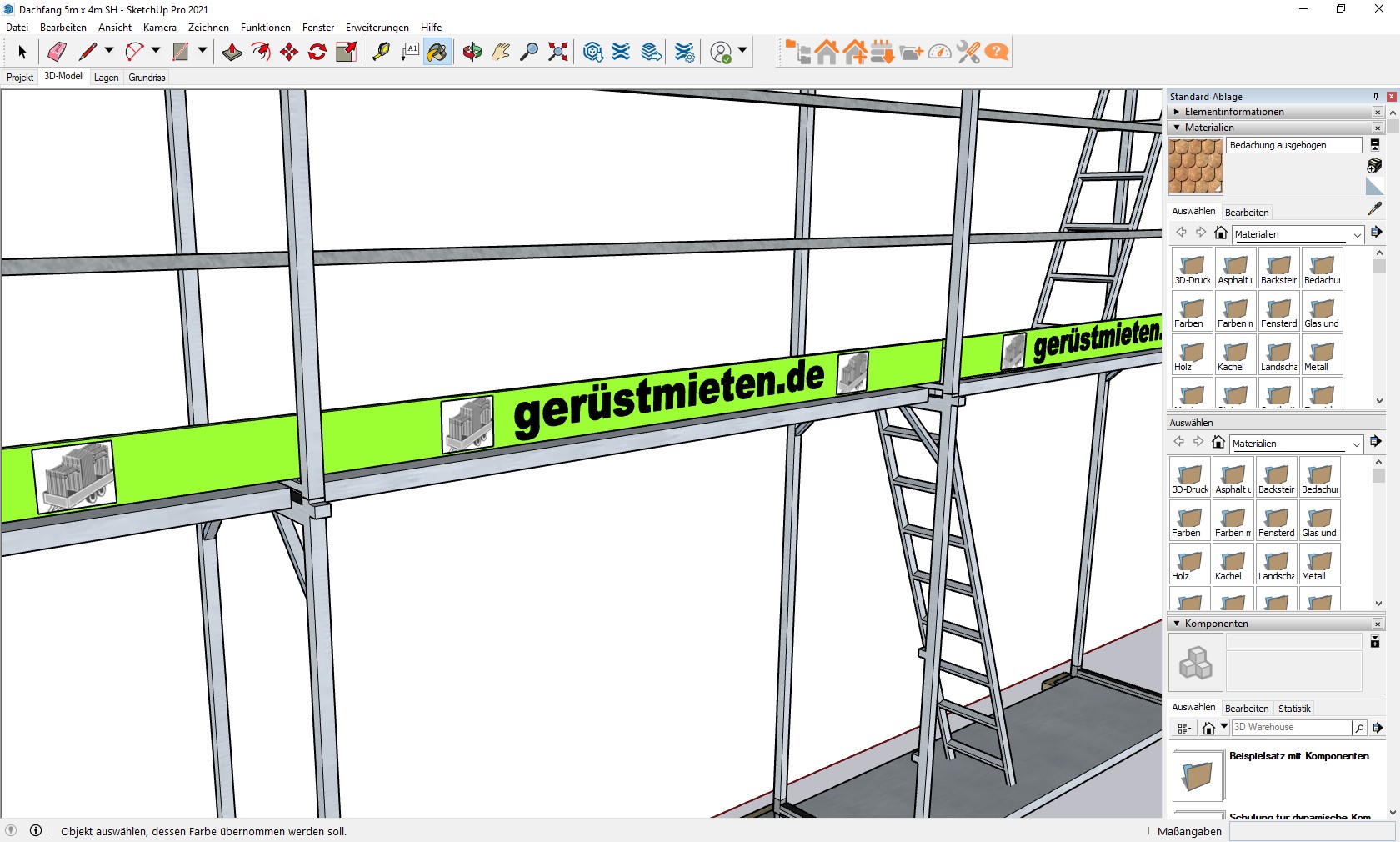
Task: Select the arrow Select tool
Action: [22, 52]
